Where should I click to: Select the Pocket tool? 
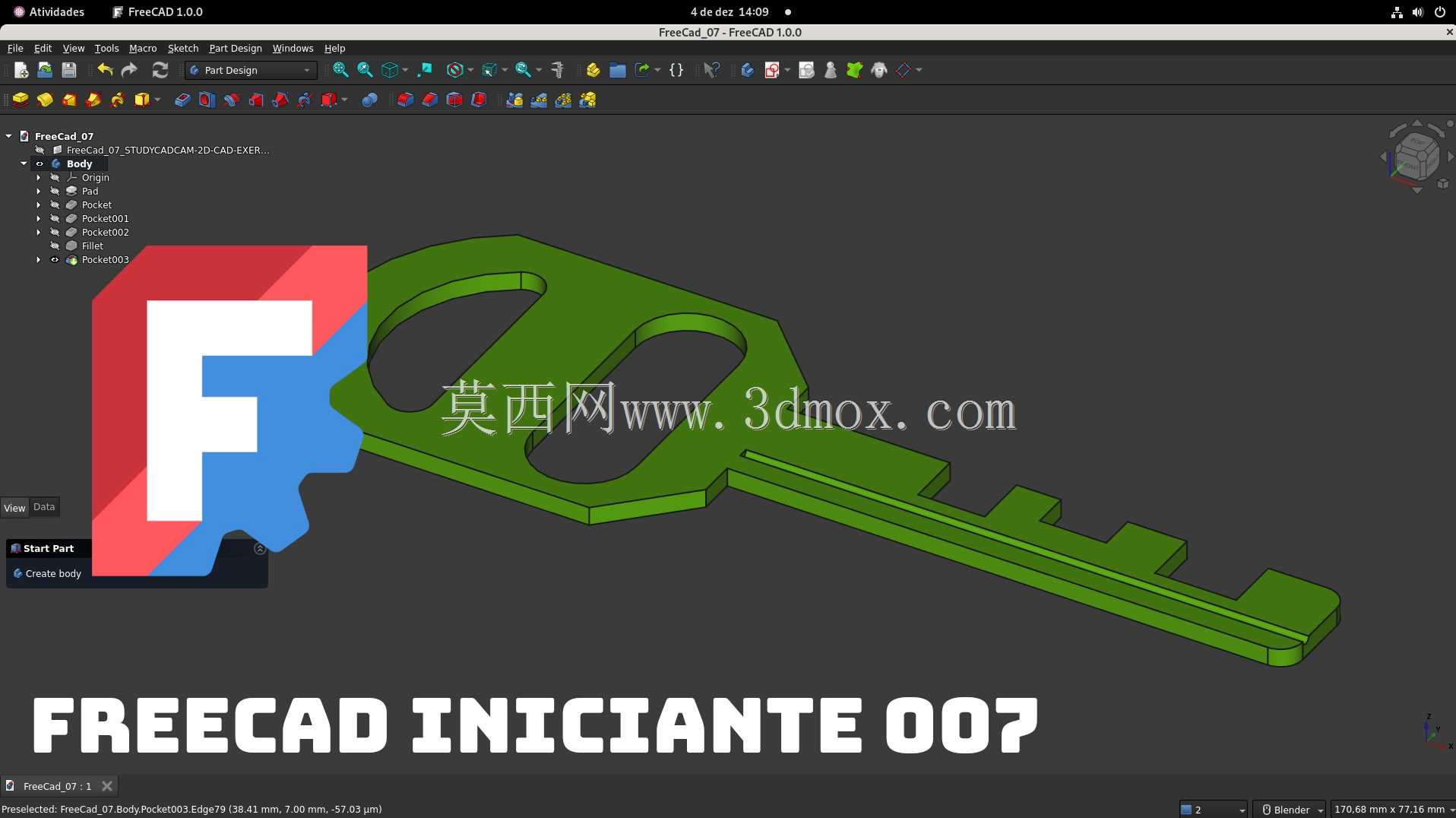(x=182, y=100)
